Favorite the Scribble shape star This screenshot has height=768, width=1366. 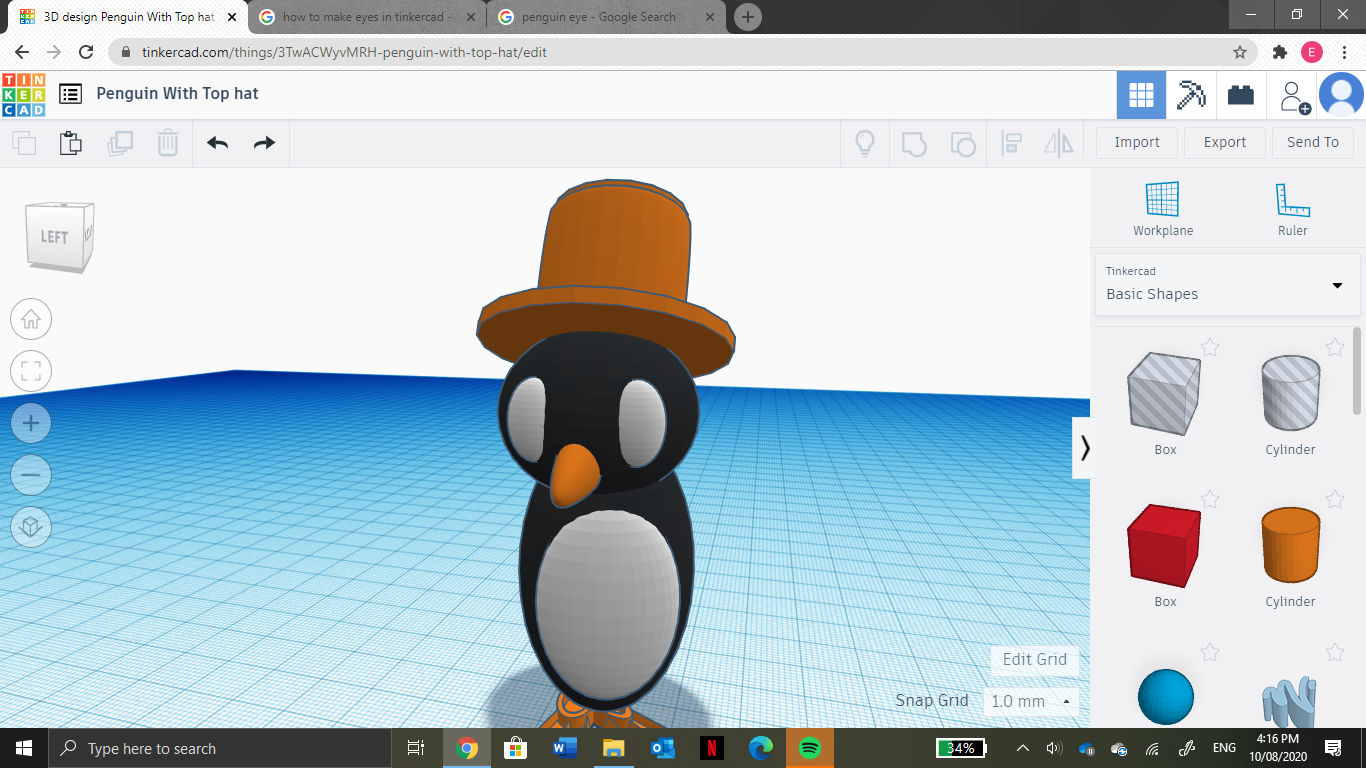1334,652
